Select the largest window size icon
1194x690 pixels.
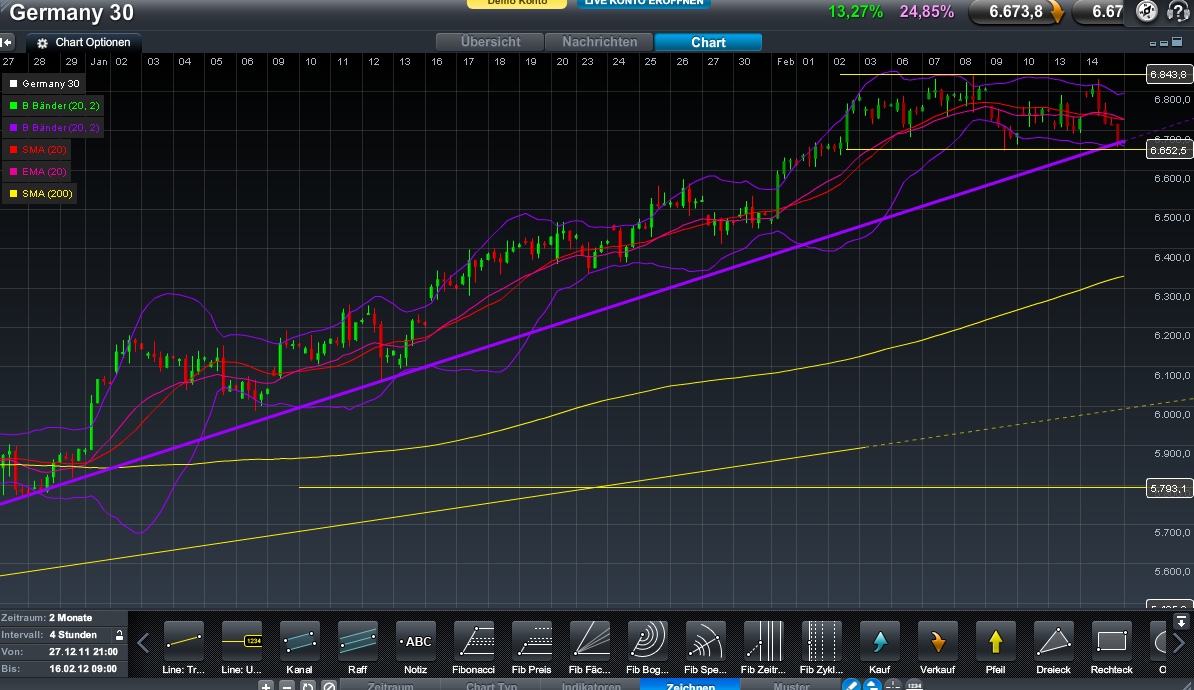pyautogui.click(x=1177, y=42)
